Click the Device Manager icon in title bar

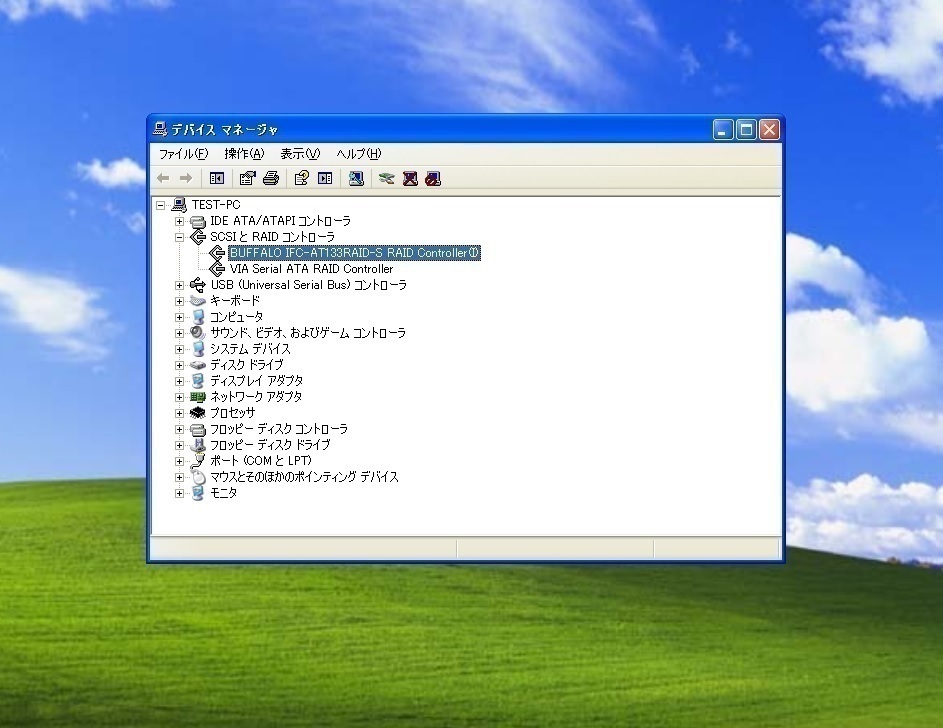tap(160, 129)
